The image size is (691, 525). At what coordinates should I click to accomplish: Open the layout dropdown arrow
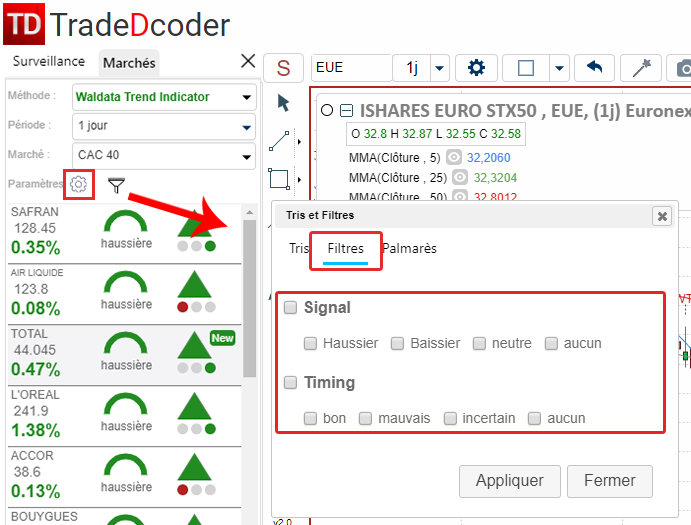tap(559, 68)
